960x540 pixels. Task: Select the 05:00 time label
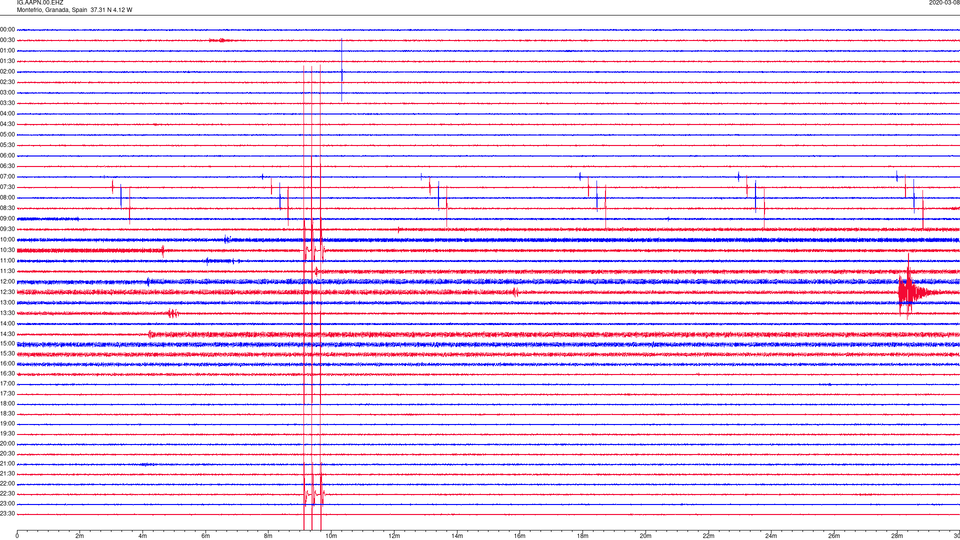pos(7,135)
